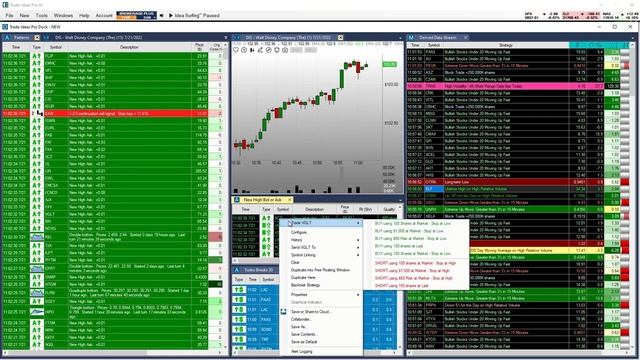Screen dimensions: 640x360
Task: Switch to the Turbo Breaks tab
Action: (258, 270)
